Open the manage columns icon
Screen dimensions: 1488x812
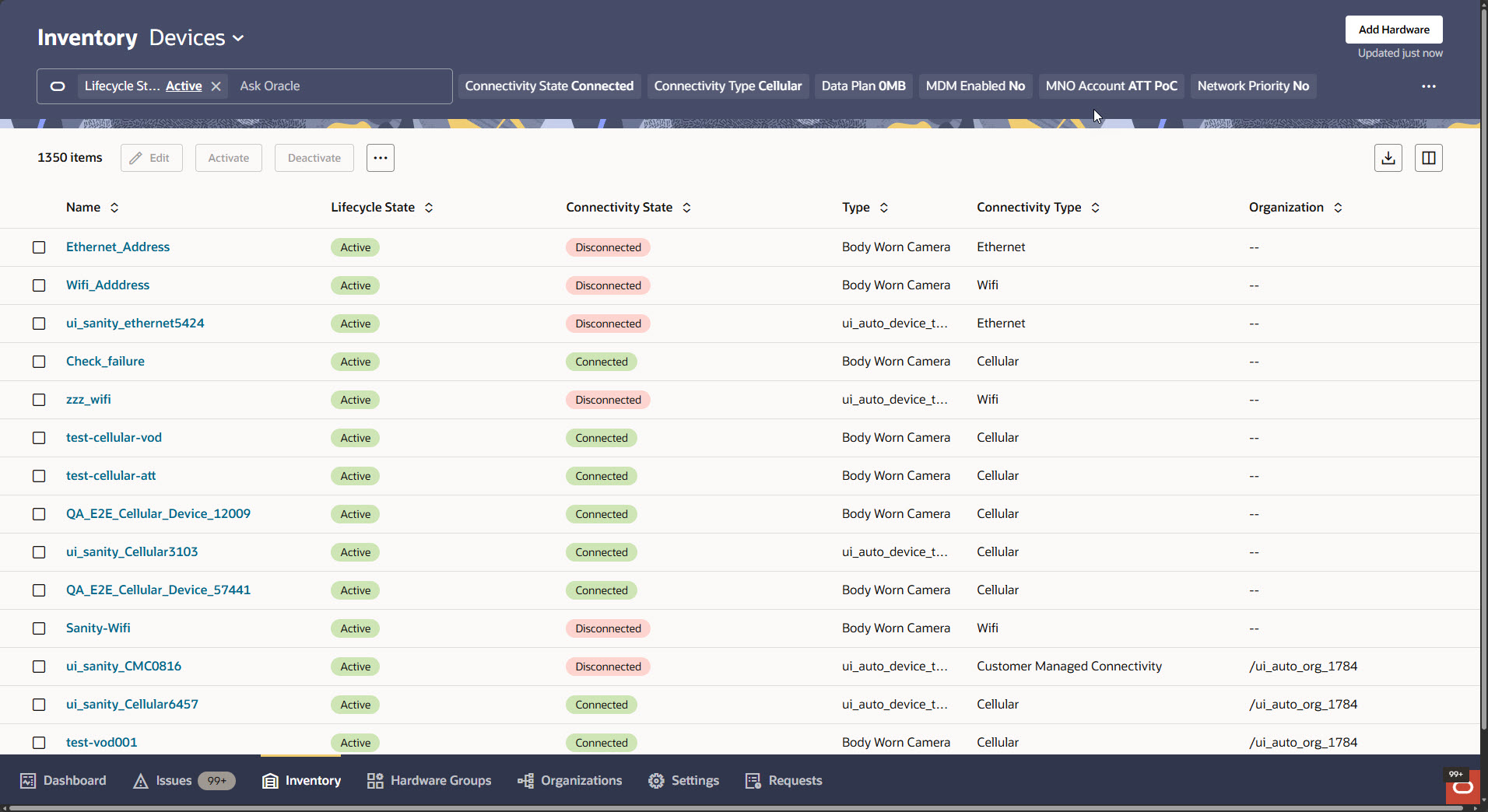click(1429, 157)
